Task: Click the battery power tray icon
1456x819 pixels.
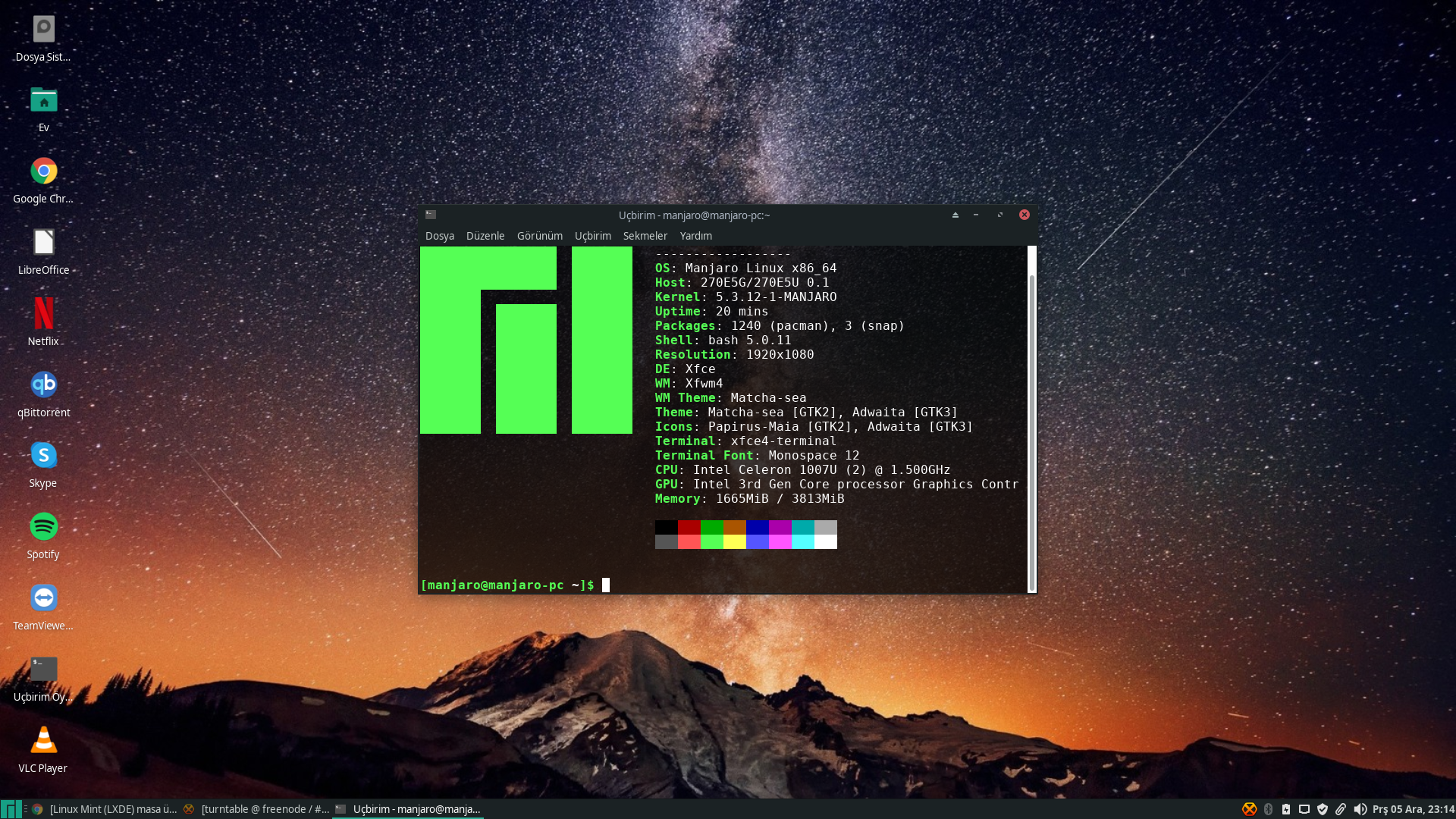Action: click(1286, 809)
